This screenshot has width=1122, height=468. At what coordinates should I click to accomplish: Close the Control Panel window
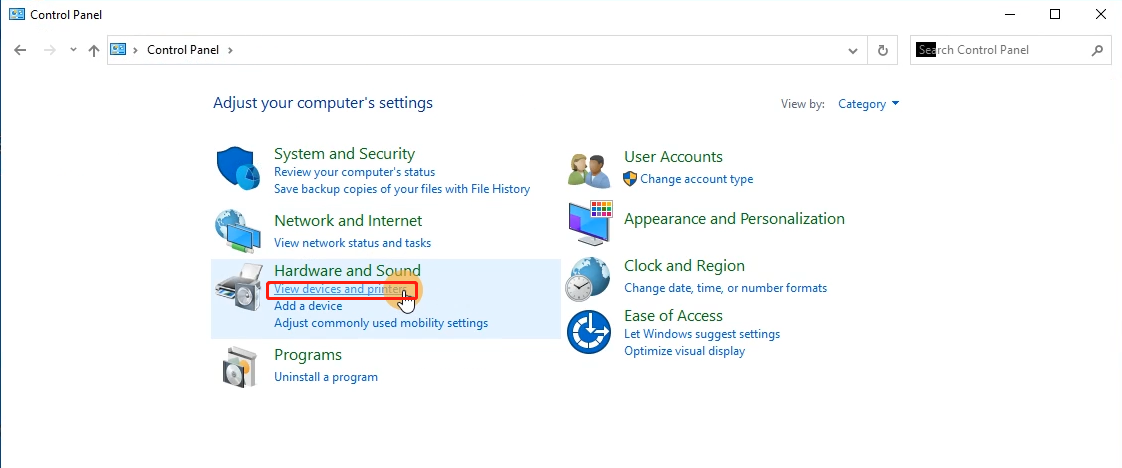pos(1101,14)
